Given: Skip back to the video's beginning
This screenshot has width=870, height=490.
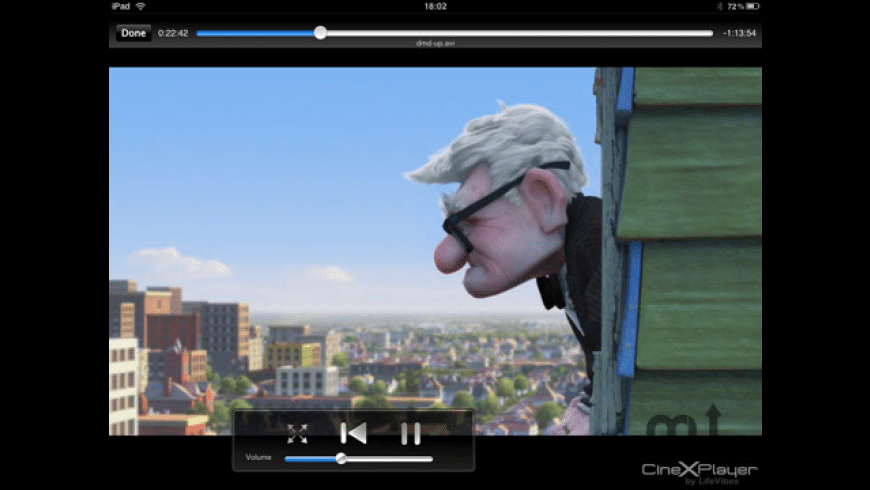Looking at the screenshot, I should click(x=353, y=433).
